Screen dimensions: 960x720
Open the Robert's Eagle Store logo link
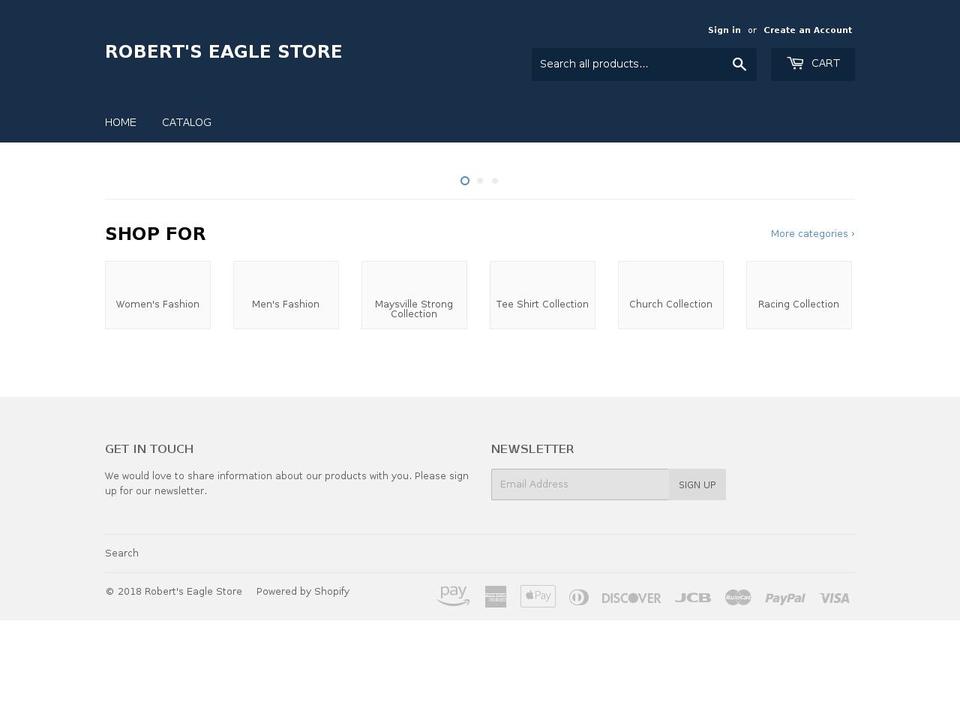223,51
